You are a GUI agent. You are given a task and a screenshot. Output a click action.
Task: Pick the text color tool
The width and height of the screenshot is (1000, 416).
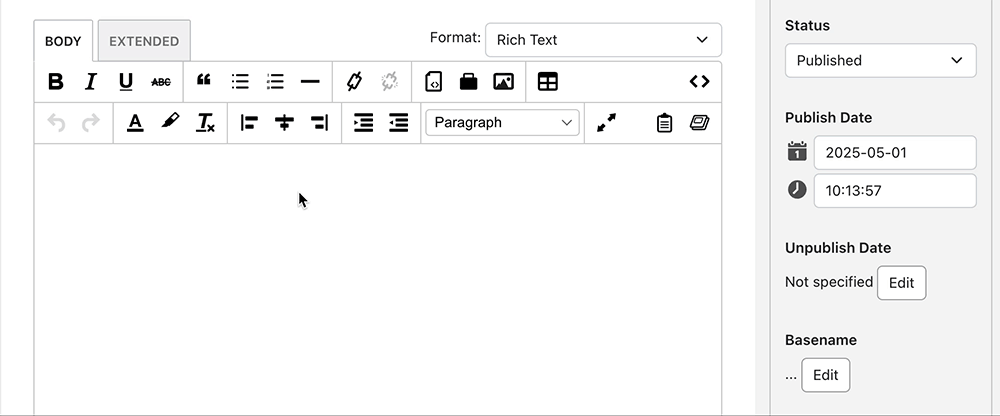click(135, 123)
